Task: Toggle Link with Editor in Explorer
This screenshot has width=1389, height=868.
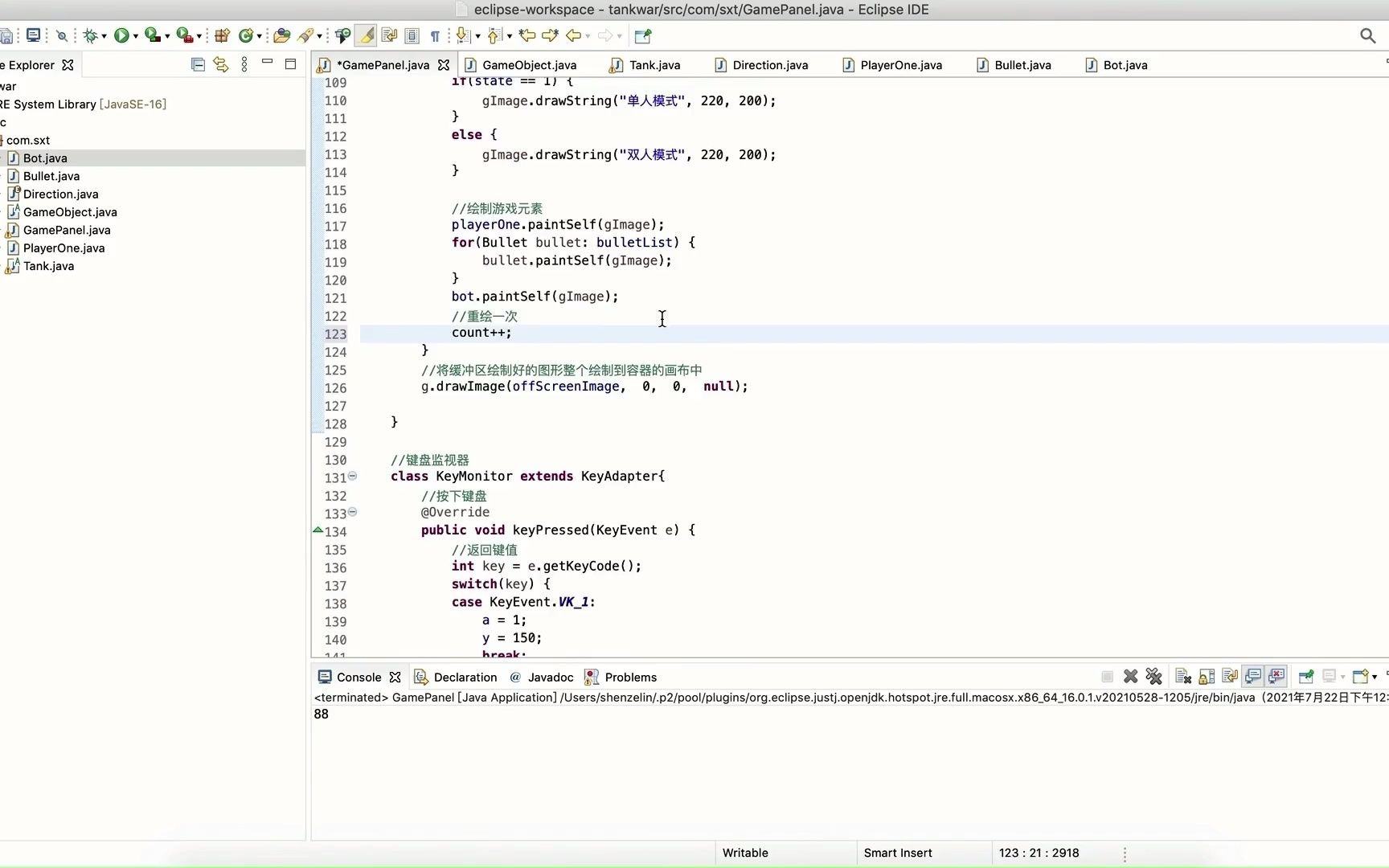Action: point(220,64)
